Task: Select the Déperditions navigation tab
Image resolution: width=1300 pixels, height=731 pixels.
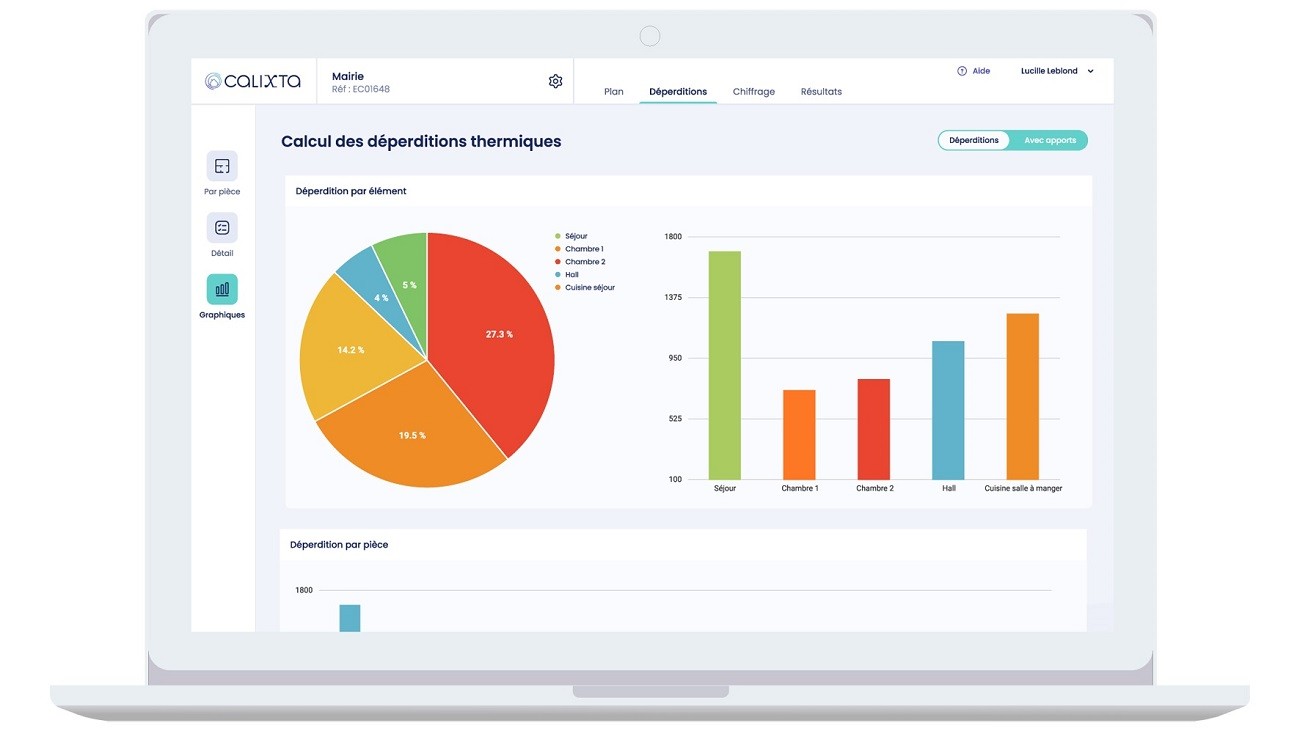Action: pyautogui.click(x=678, y=91)
